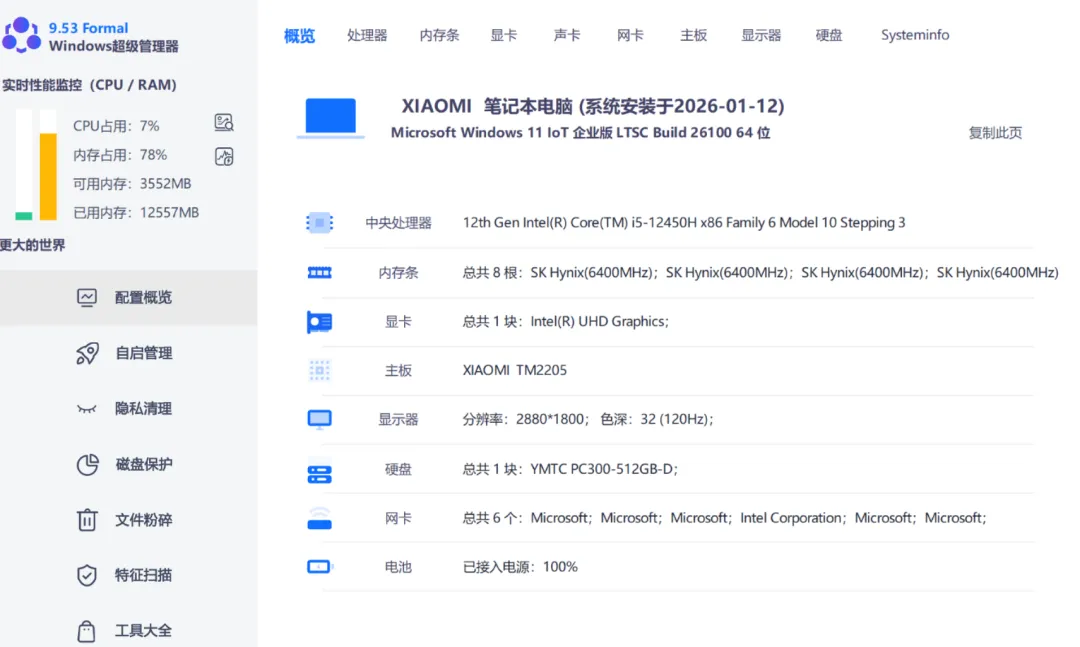Viewport: 1080px width, 647px height.
Task: Click the CPU chip icon for 中央处理器
Action: pos(320,223)
